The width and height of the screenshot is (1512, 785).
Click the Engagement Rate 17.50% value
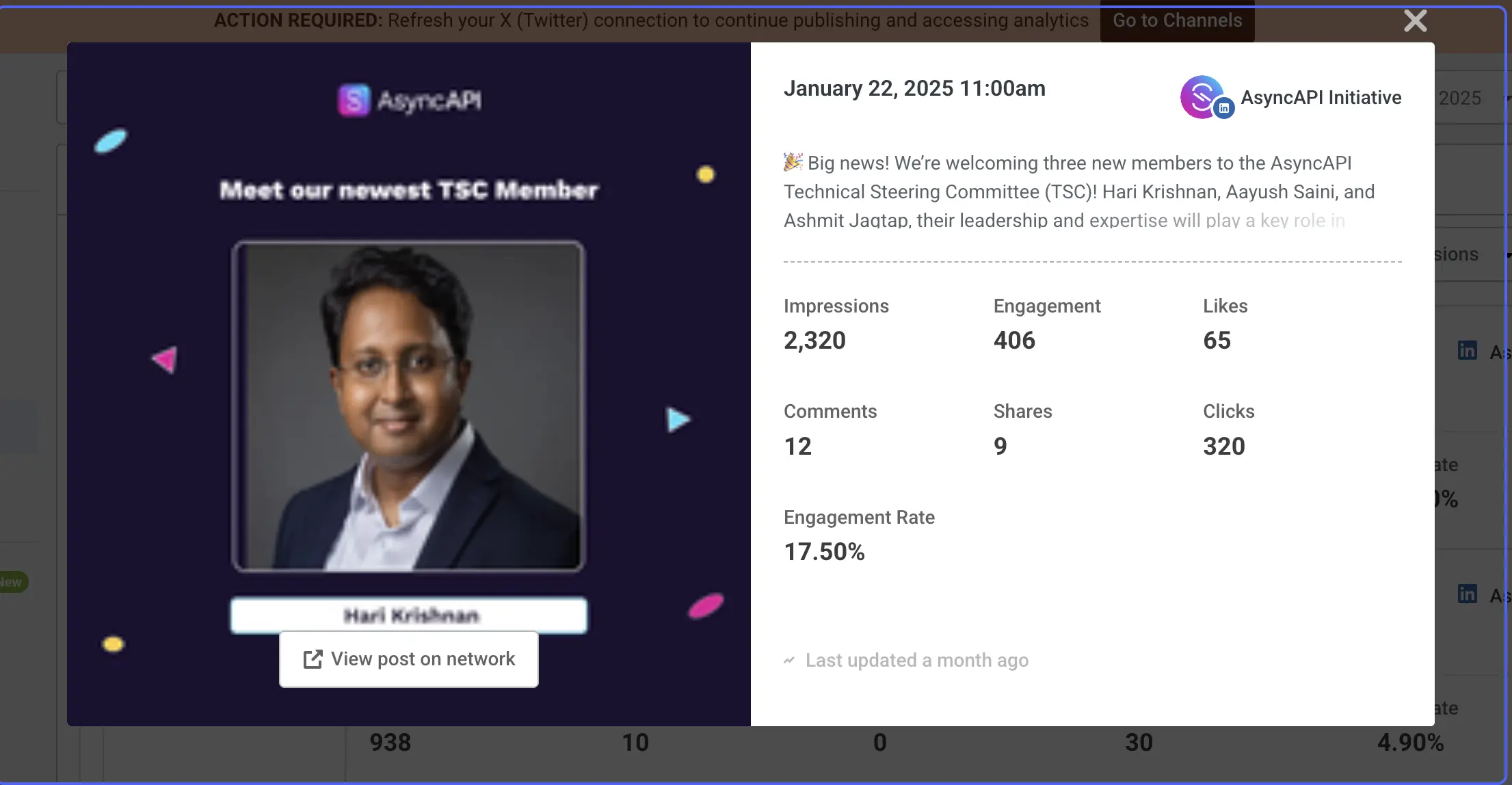pos(824,551)
